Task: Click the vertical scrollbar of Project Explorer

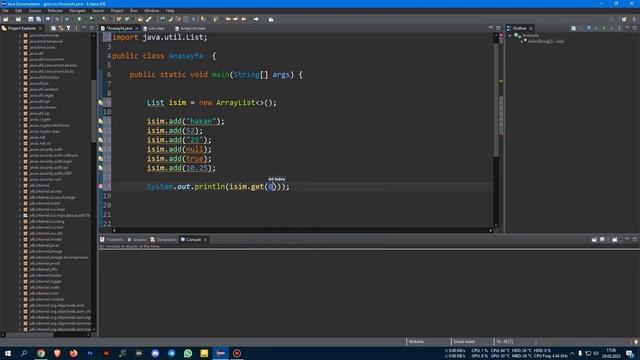Action: pyautogui.click(x=93, y=110)
